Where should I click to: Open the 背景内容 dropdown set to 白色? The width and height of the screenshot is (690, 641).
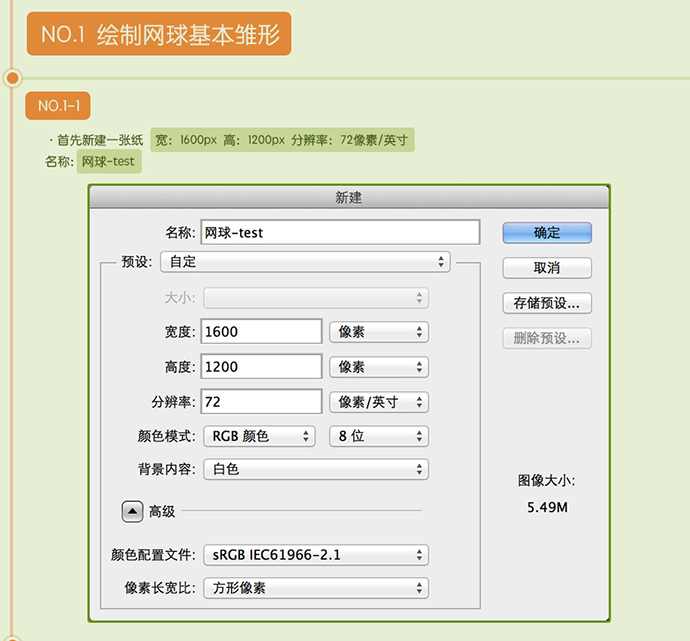315,469
